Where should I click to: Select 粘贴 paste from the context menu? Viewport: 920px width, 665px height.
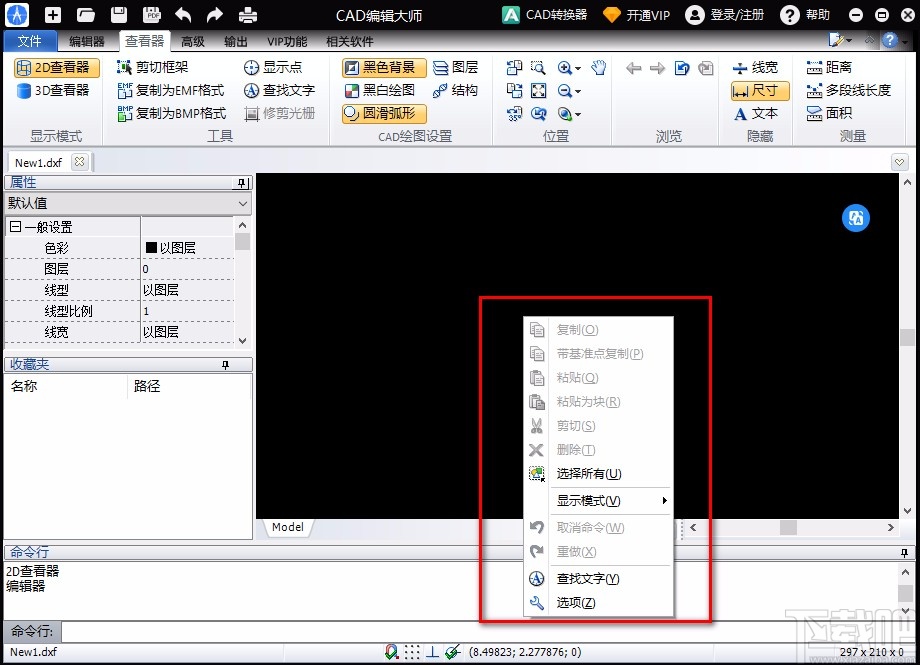(x=577, y=377)
